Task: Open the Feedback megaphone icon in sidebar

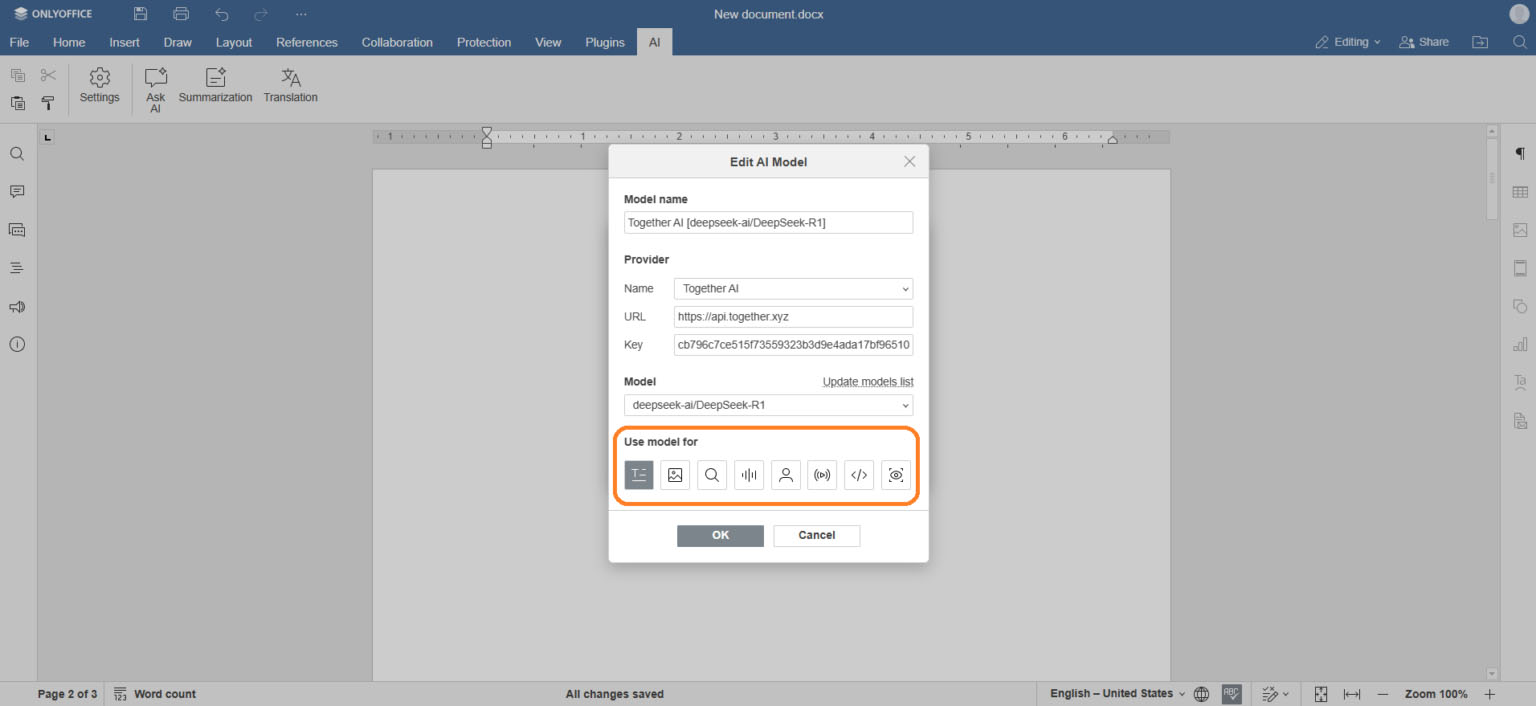Action: click(17, 306)
